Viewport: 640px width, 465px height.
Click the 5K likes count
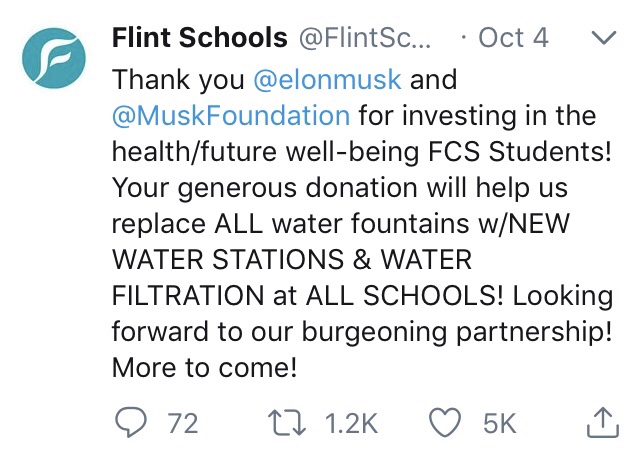click(498, 423)
